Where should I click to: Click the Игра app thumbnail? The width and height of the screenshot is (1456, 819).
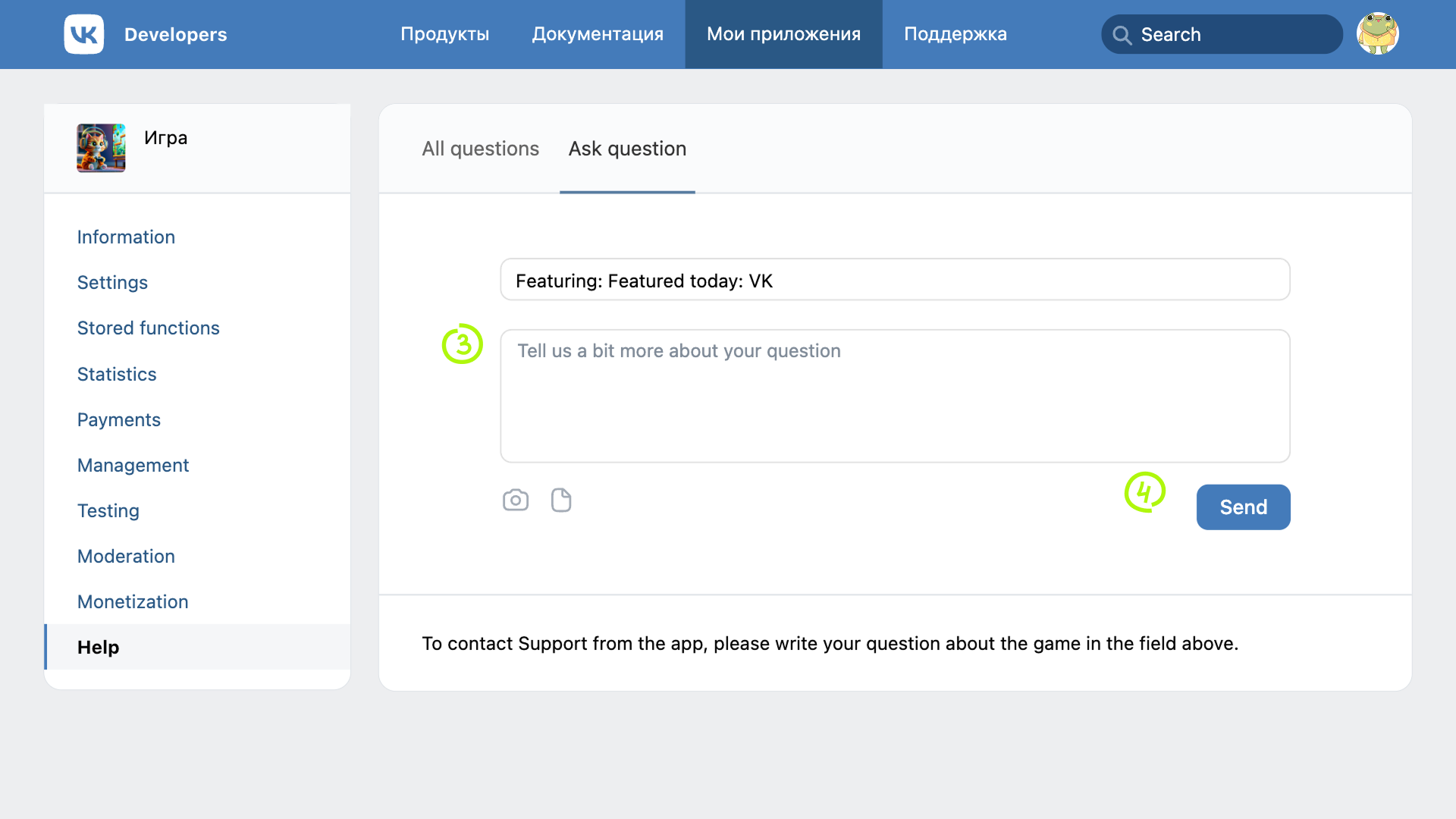pos(101,148)
